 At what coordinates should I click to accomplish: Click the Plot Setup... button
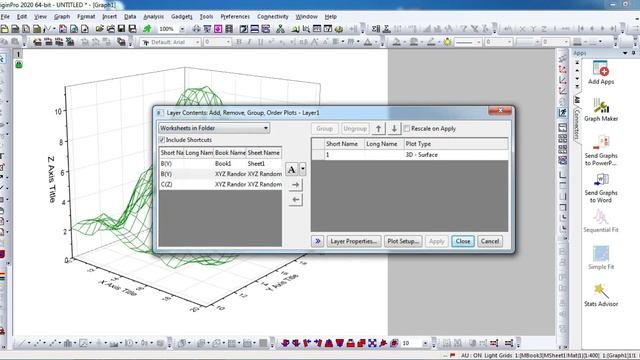403,241
